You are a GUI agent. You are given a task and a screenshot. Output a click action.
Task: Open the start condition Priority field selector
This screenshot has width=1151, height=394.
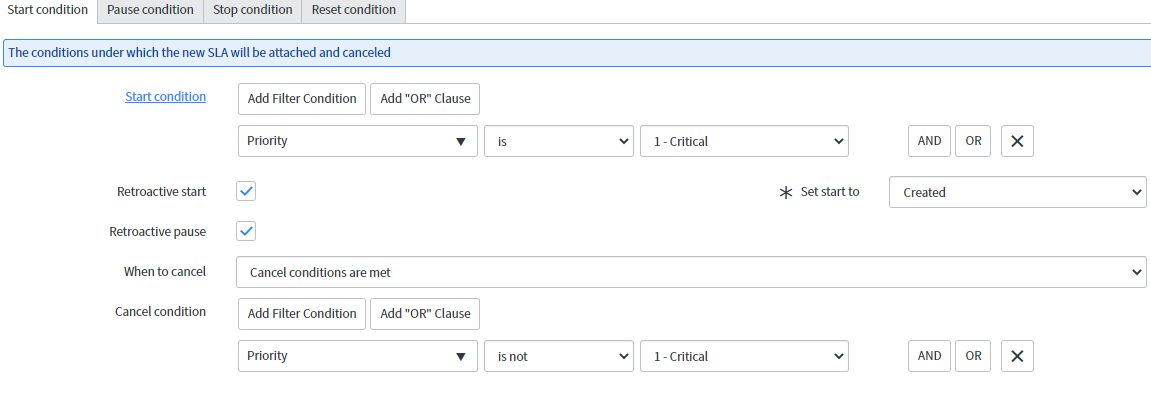pyautogui.click(x=357, y=141)
